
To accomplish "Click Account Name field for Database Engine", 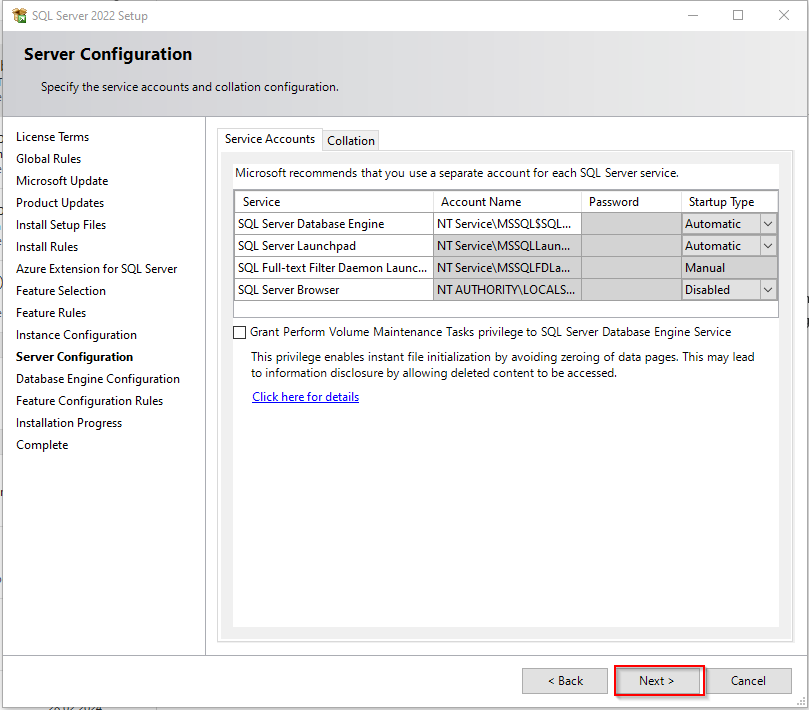I will click(x=506, y=224).
